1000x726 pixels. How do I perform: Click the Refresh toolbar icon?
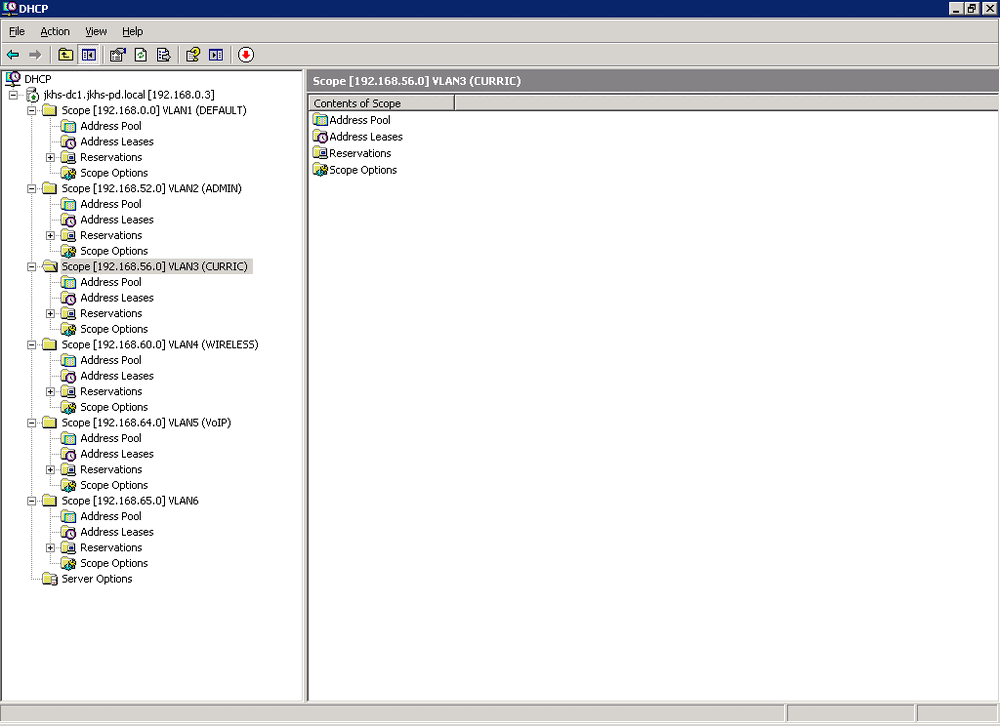pos(141,55)
